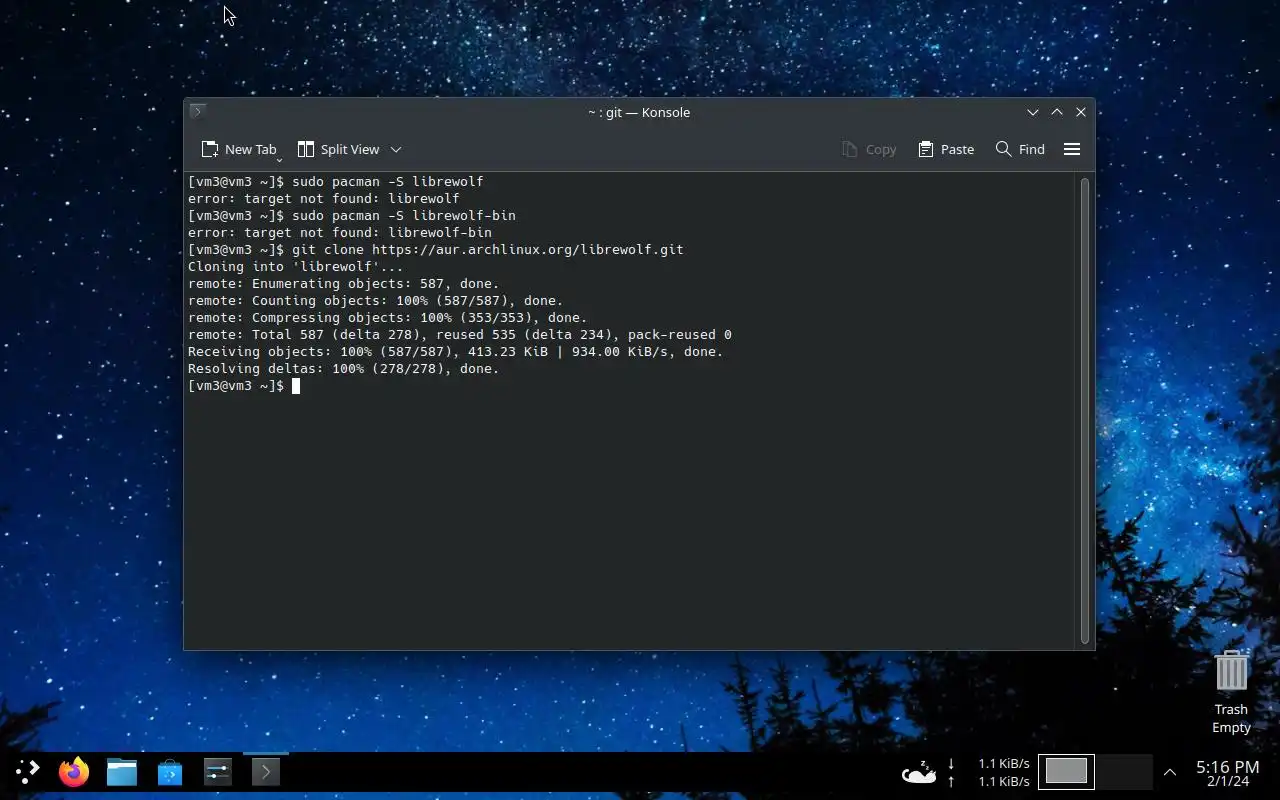Screen dimensions: 1280x800
Task: Click the Konsole terminal scrollbar
Action: point(1085,410)
